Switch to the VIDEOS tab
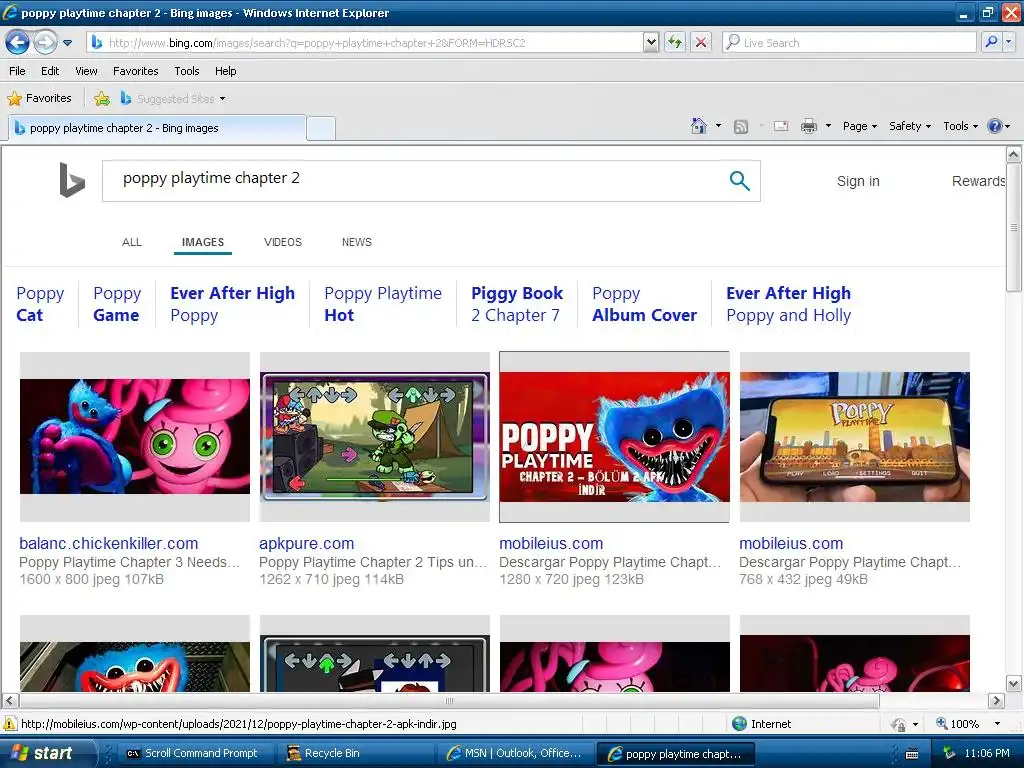This screenshot has height=768, width=1024. (x=283, y=242)
